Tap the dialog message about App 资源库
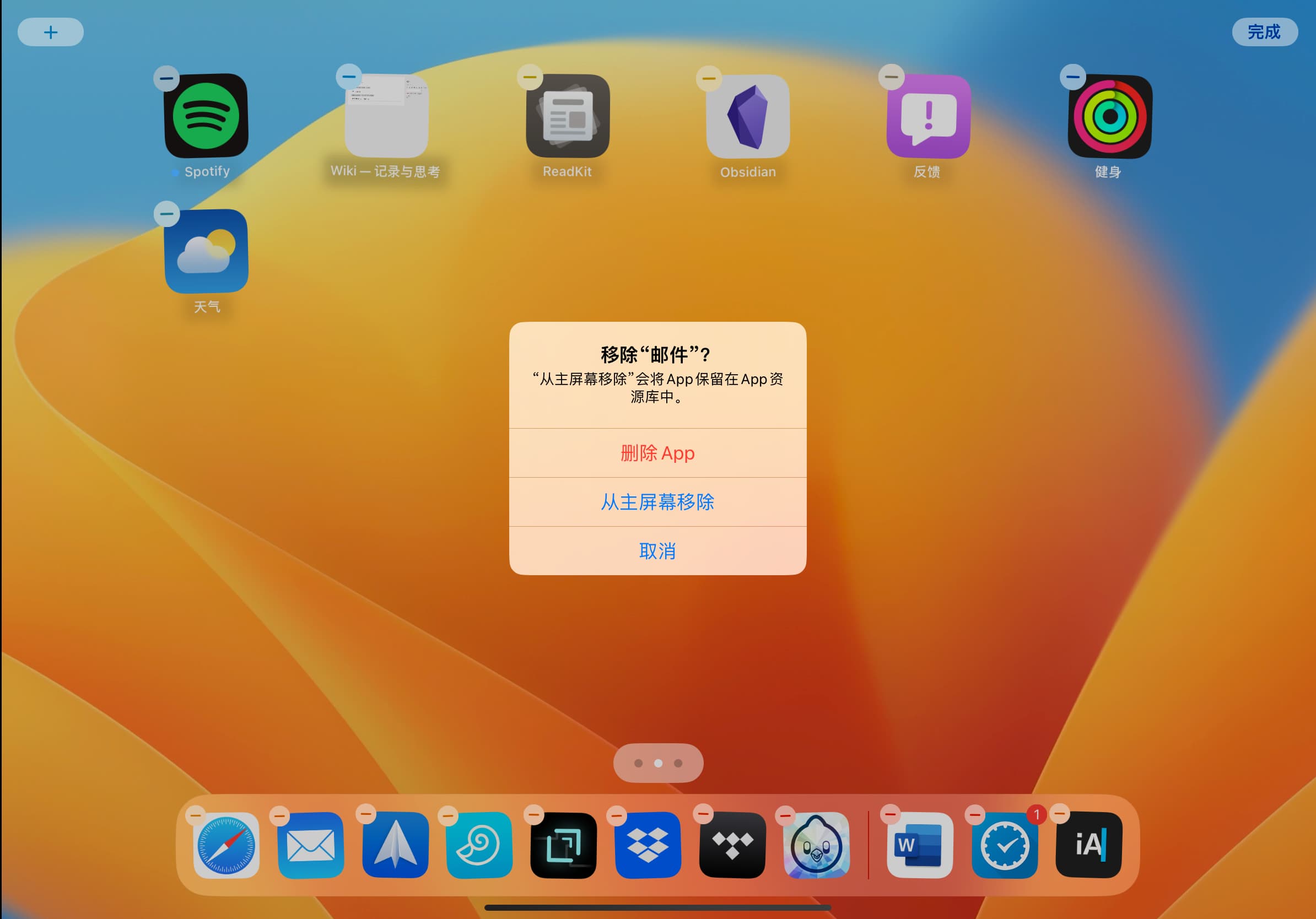Image resolution: width=1316 pixels, height=919 pixels. click(x=657, y=388)
